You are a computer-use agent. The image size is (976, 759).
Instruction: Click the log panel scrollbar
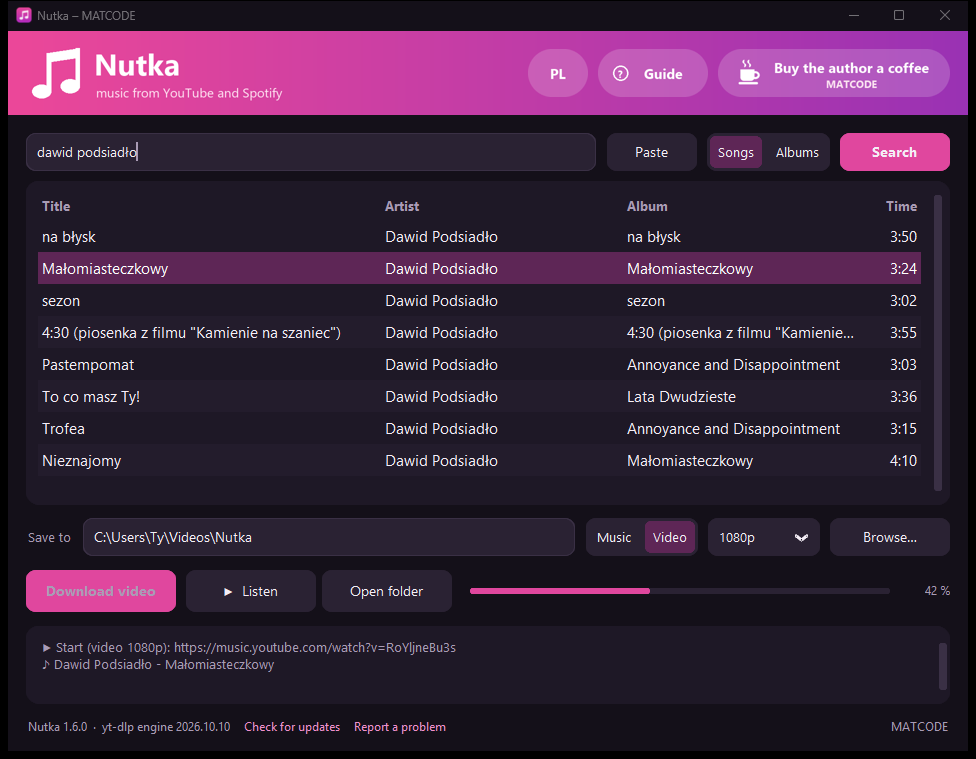(x=942, y=666)
